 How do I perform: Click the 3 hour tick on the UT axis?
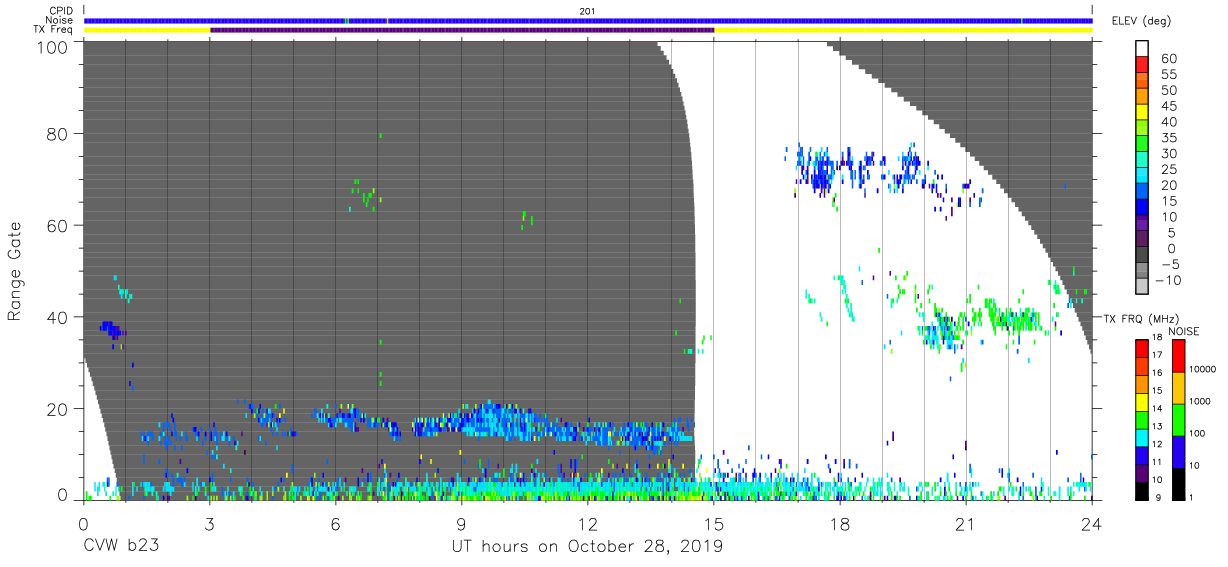click(x=209, y=524)
